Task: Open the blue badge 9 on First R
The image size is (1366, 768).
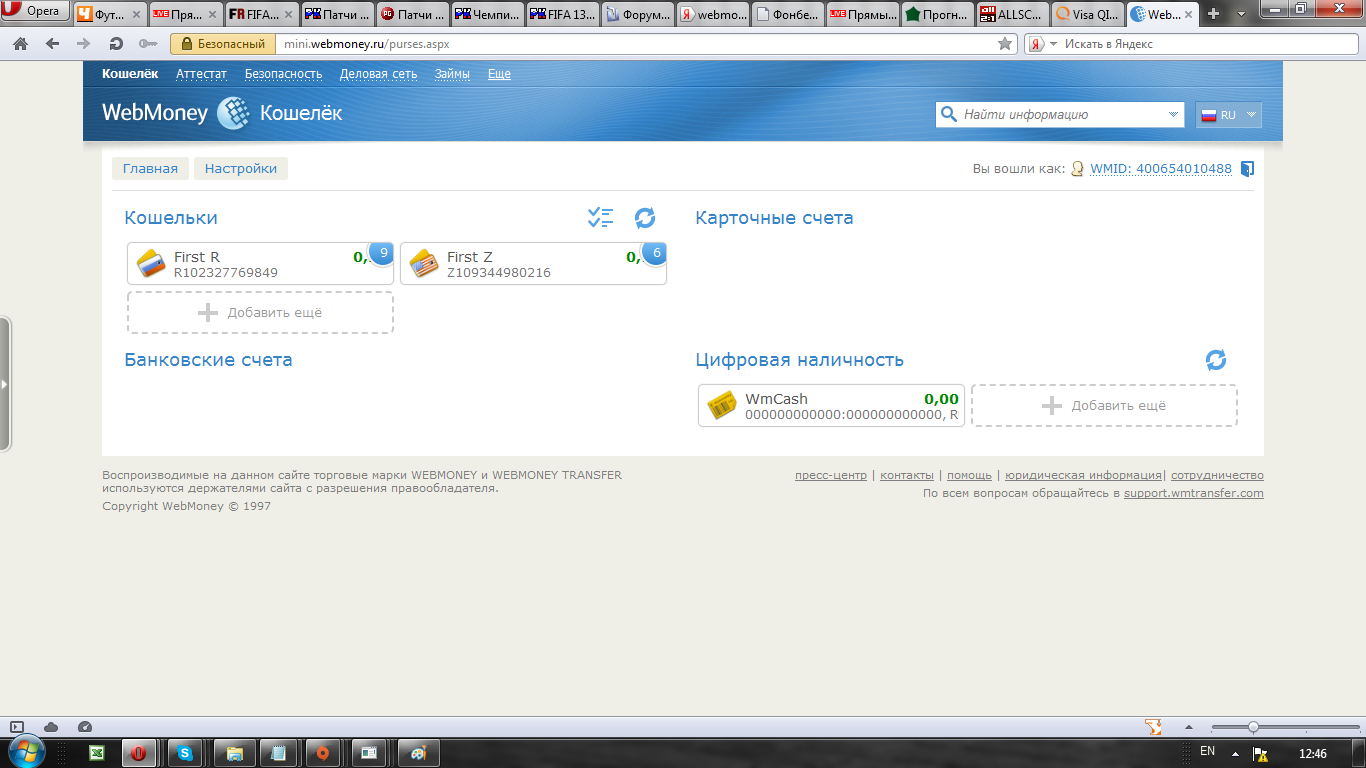Action: [x=382, y=254]
